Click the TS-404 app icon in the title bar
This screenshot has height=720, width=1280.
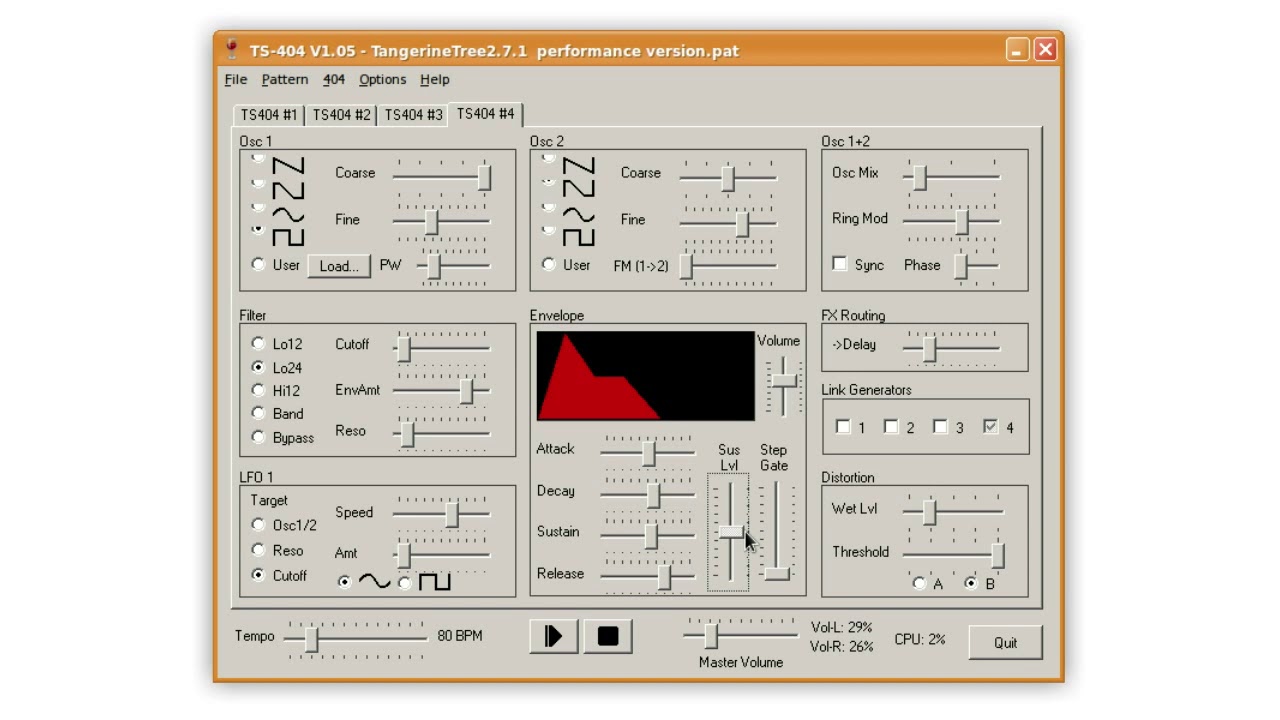(x=232, y=50)
